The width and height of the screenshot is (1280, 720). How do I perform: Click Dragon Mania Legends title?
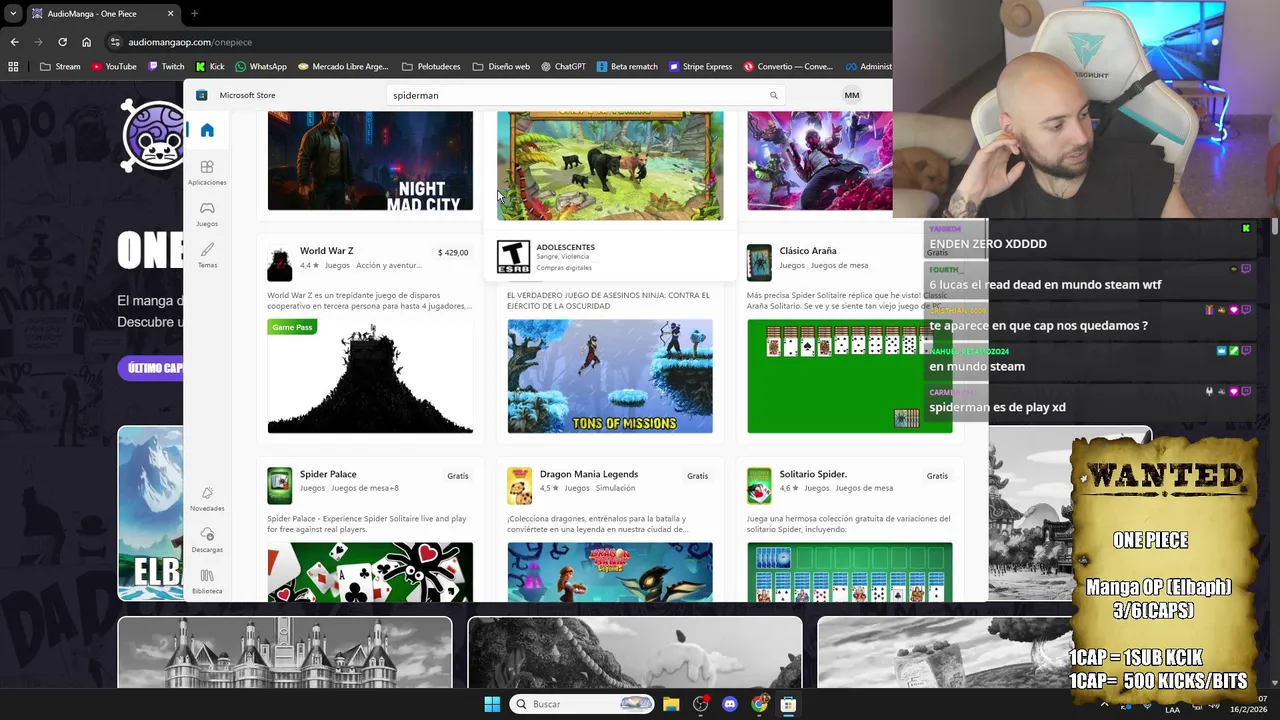589,474
